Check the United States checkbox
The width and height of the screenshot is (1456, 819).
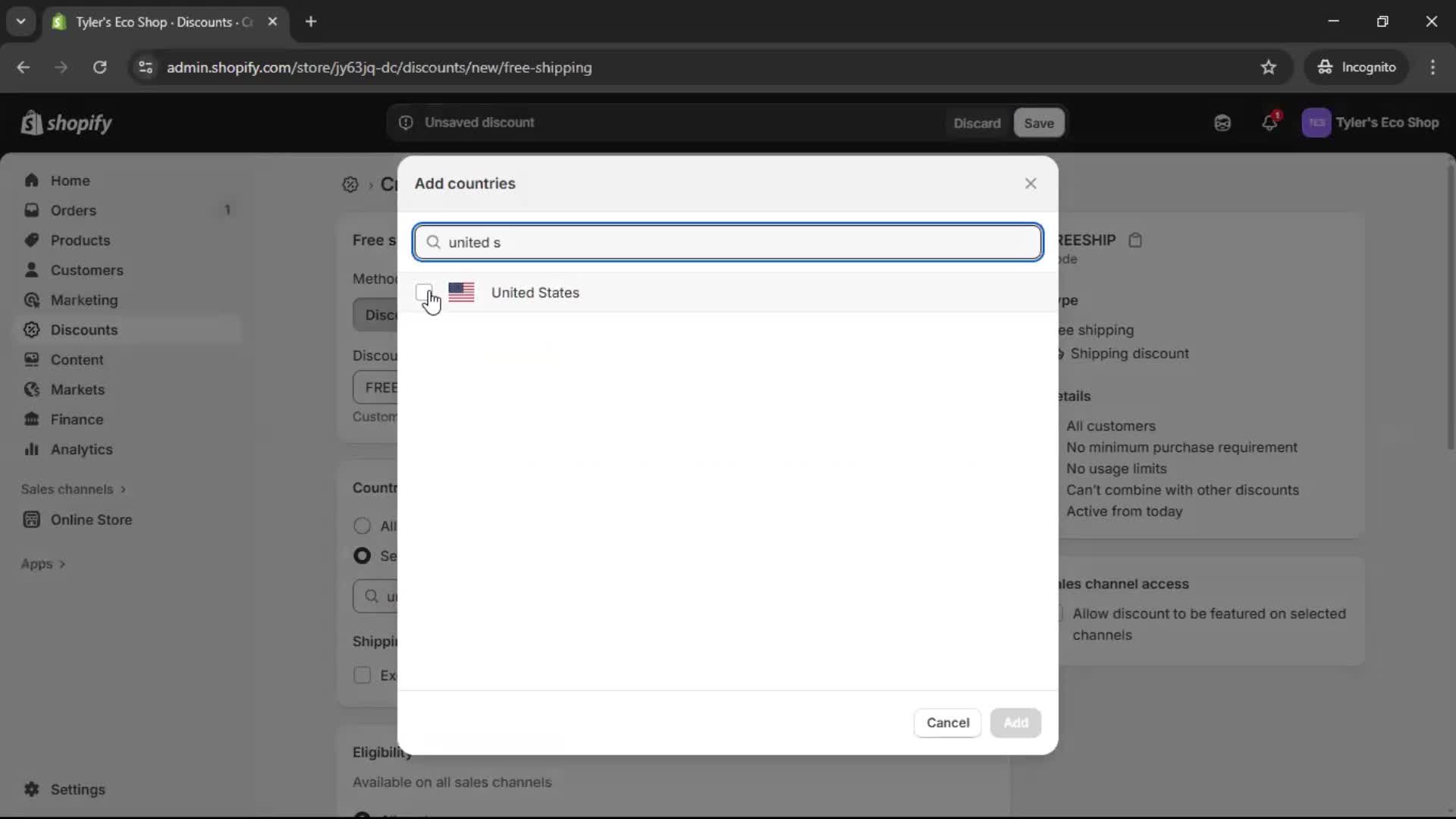pyautogui.click(x=425, y=293)
